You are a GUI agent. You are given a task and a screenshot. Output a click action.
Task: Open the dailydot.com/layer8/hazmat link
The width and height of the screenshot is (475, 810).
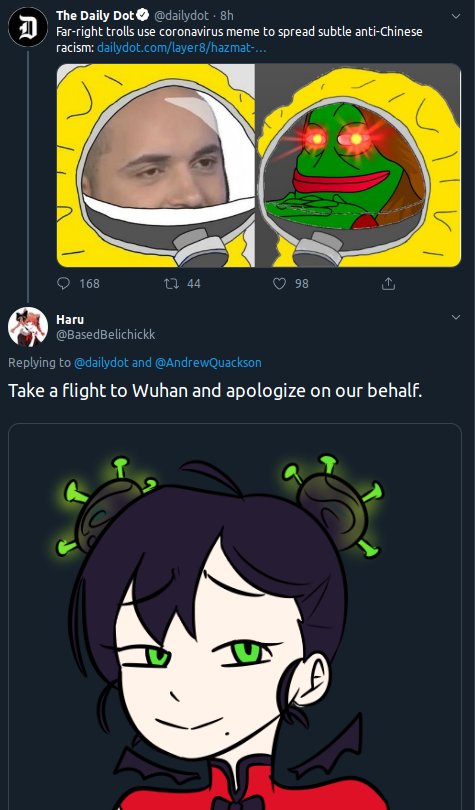[x=182, y=49]
